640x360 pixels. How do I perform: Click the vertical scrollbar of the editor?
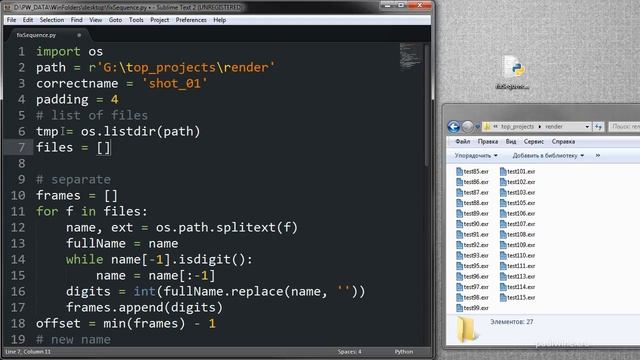click(427, 105)
